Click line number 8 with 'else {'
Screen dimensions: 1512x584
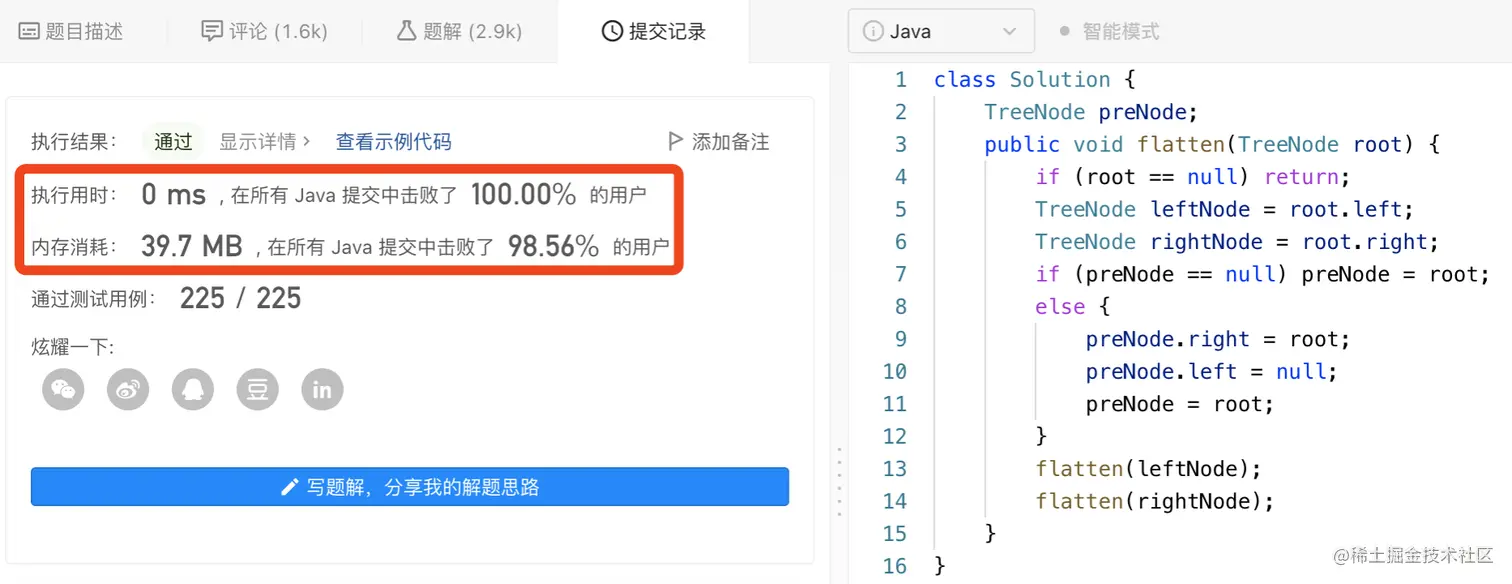pos(901,306)
